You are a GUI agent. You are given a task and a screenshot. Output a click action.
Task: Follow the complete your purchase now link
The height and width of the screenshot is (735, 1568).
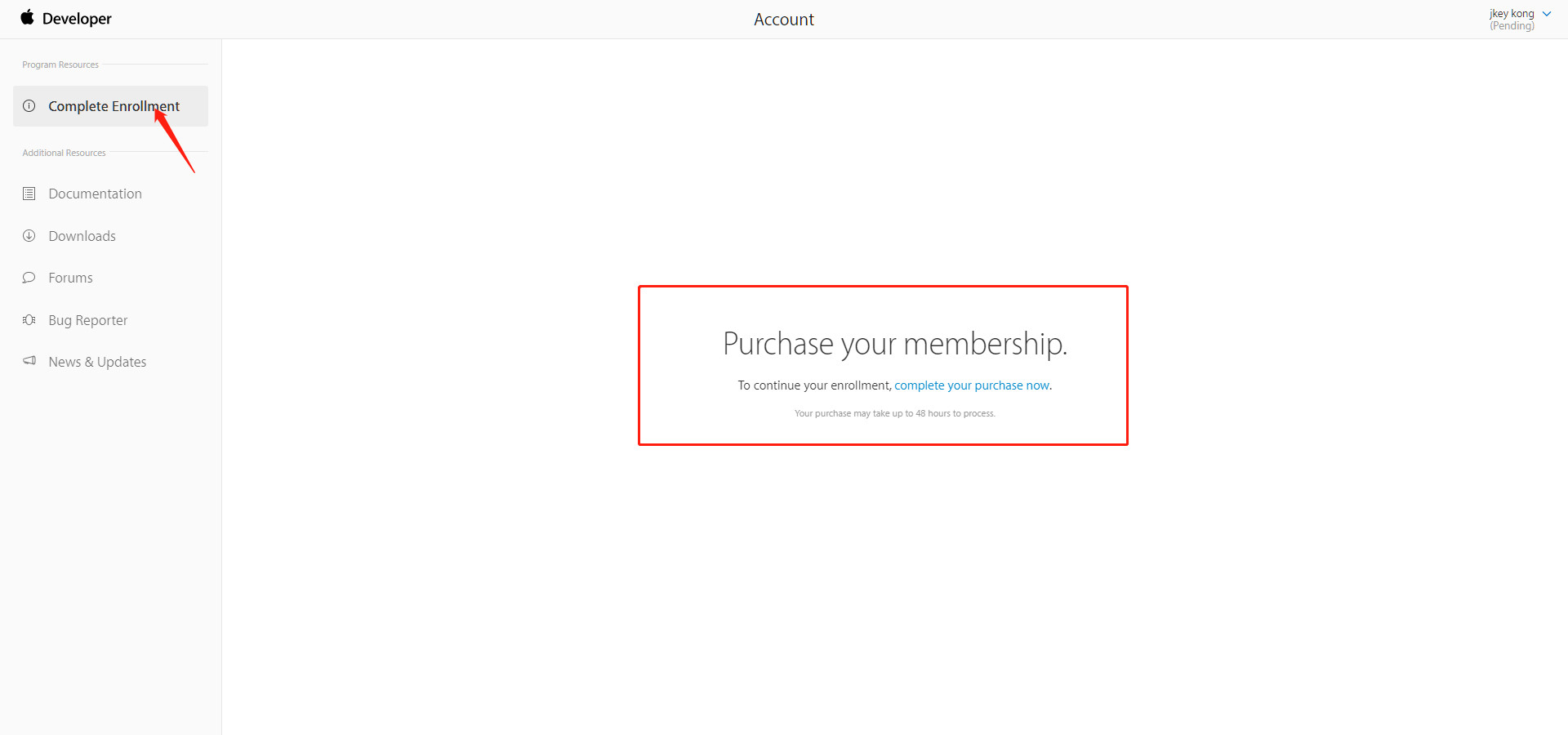(x=972, y=385)
